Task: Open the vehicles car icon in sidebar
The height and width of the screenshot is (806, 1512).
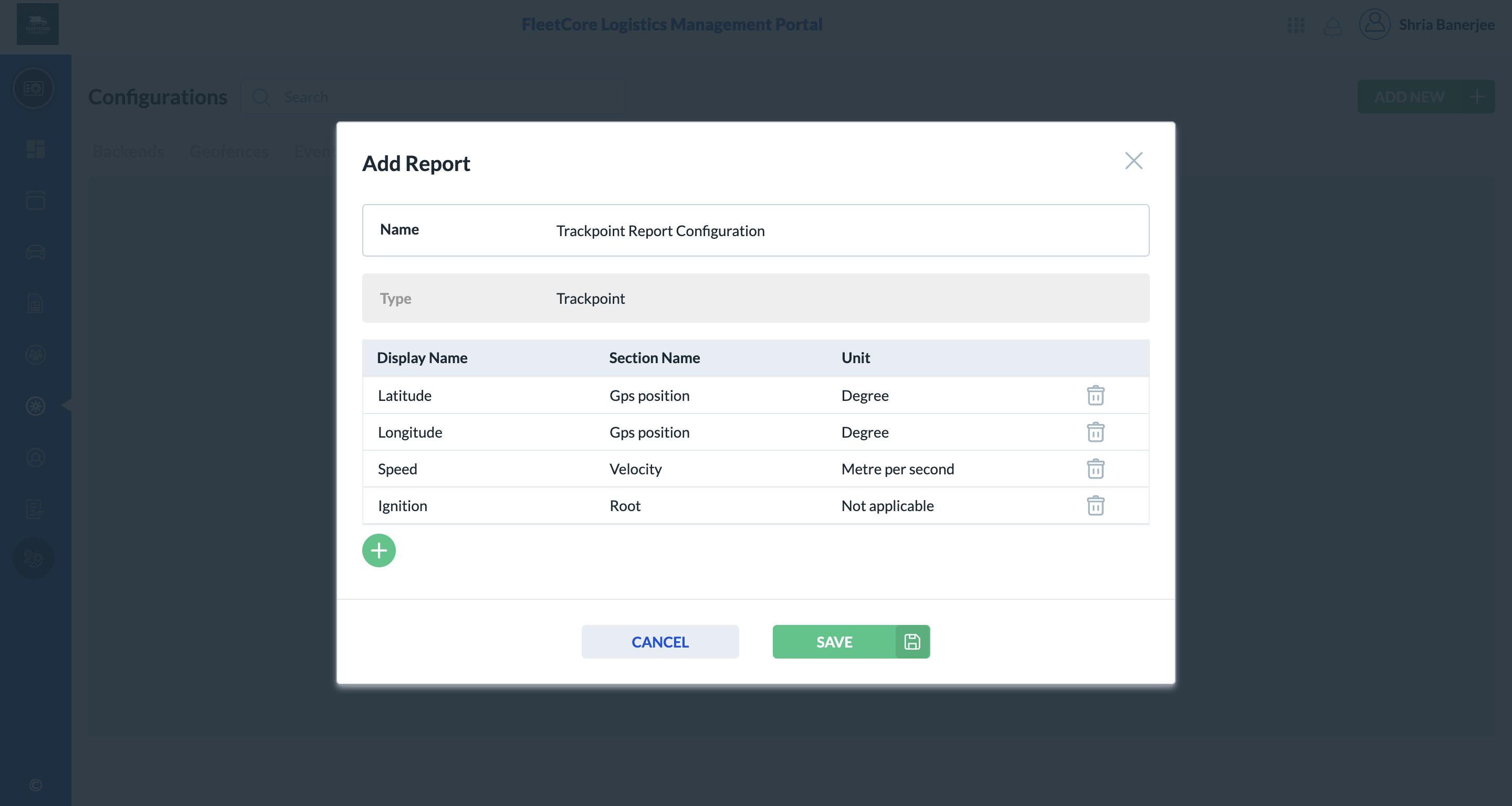Action: pyautogui.click(x=35, y=252)
